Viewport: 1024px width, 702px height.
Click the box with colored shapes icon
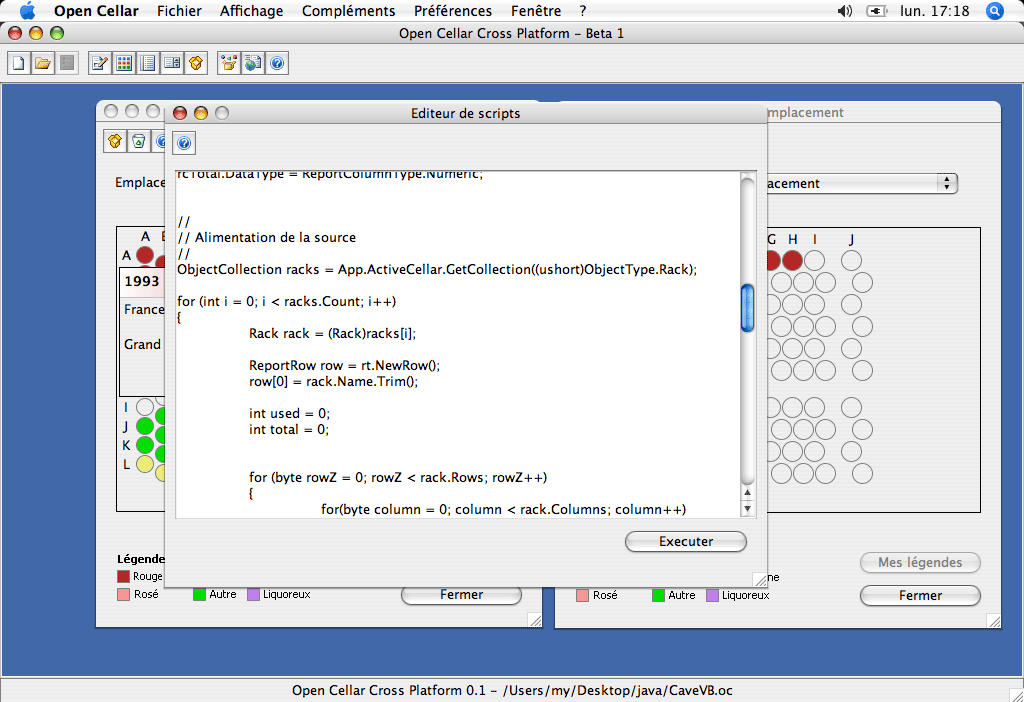[229, 63]
